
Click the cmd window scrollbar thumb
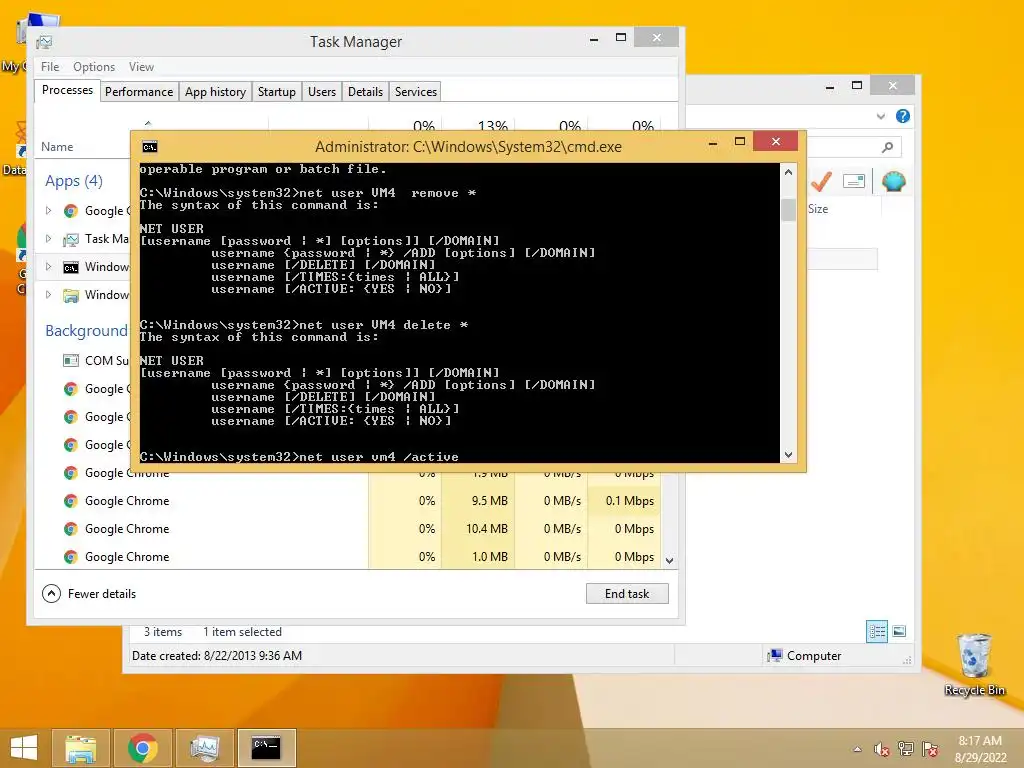pyautogui.click(x=788, y=209)
